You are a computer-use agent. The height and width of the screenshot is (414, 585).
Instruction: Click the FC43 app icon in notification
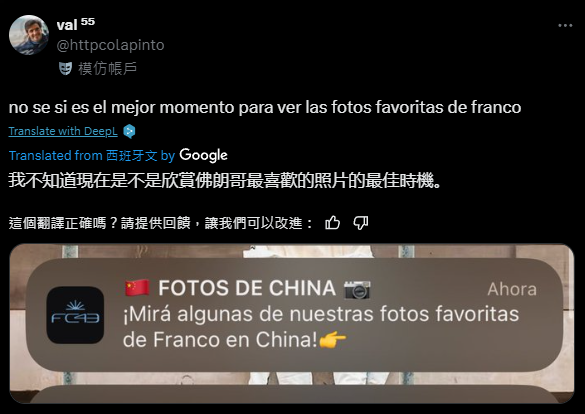(x=75, y=315)
